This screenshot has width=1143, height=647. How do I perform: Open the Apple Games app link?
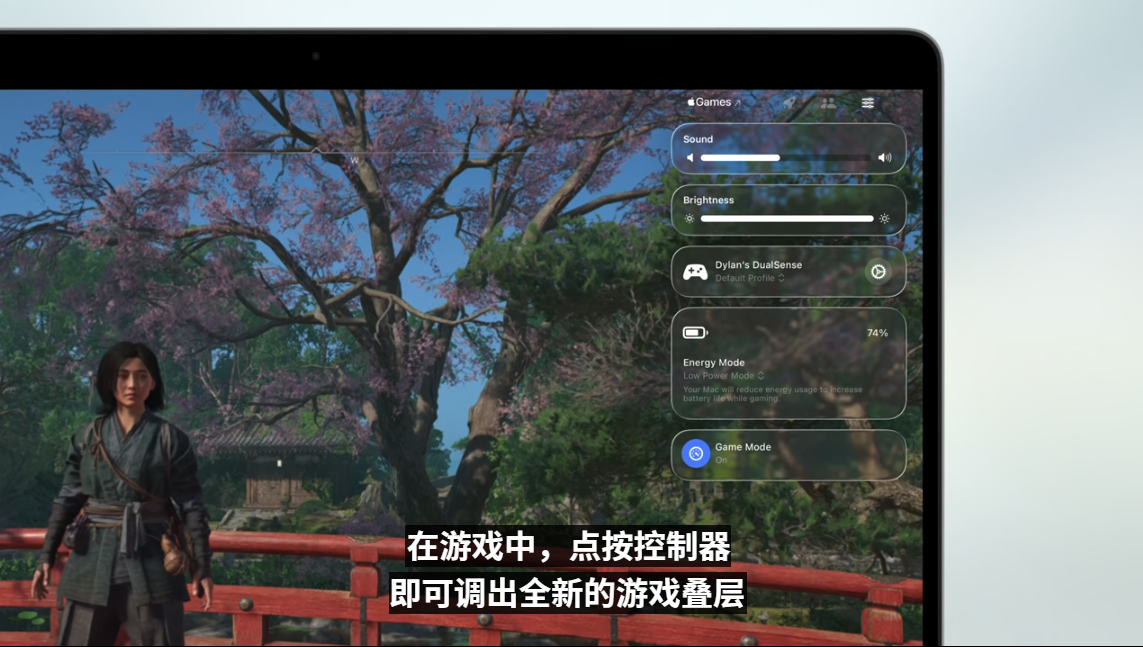pyautogui.click(x=714, y=102)
